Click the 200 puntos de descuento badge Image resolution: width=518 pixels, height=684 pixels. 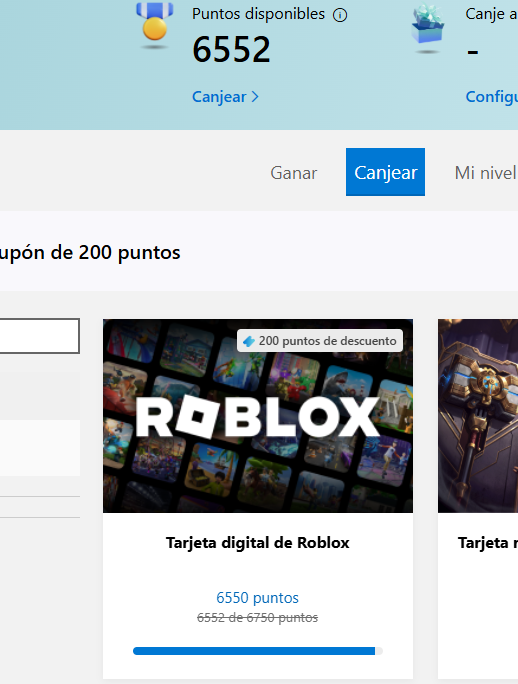pyautogui.click(x=320, y=341)
